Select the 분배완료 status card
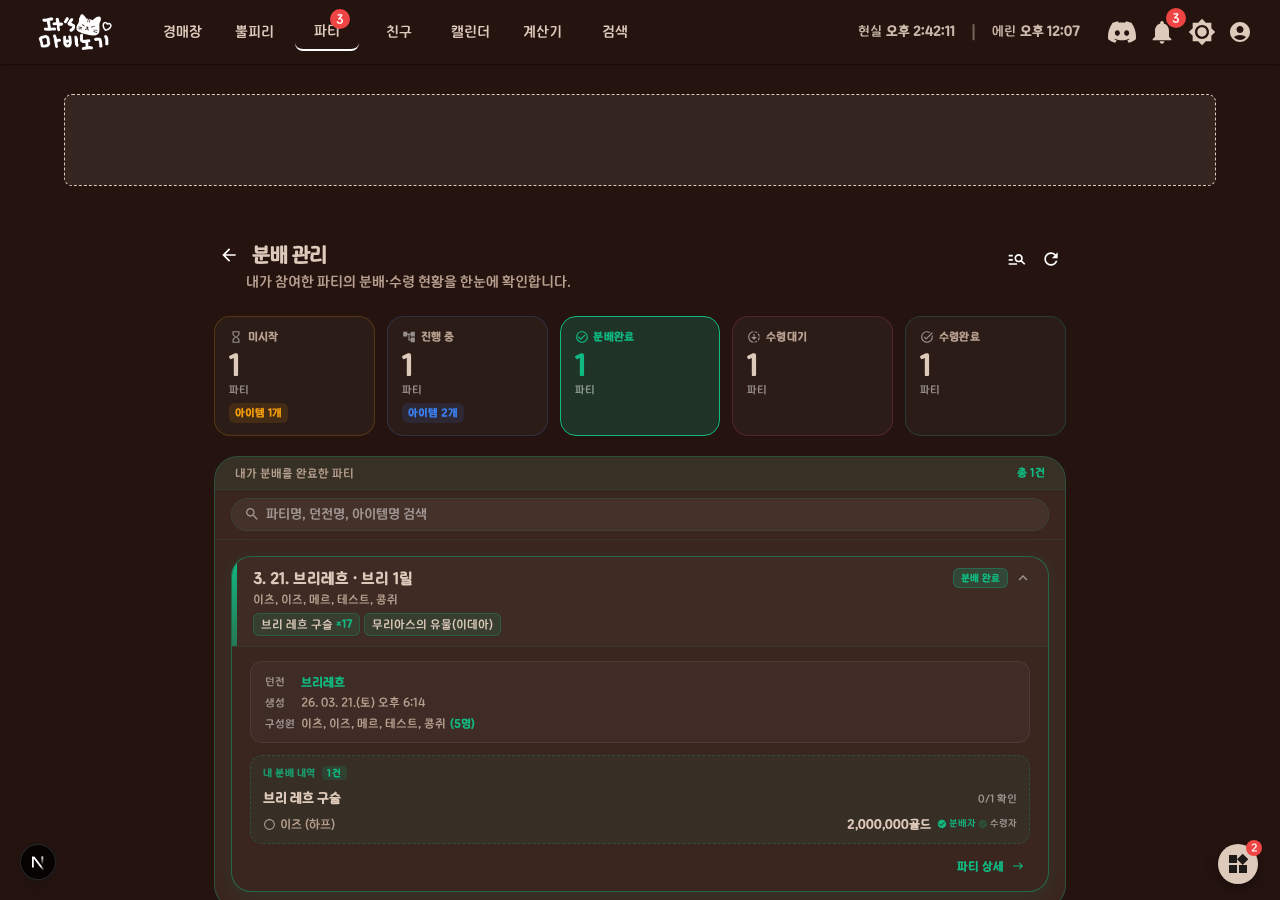This screenshot has width=1280, height=900. point(640,376)
